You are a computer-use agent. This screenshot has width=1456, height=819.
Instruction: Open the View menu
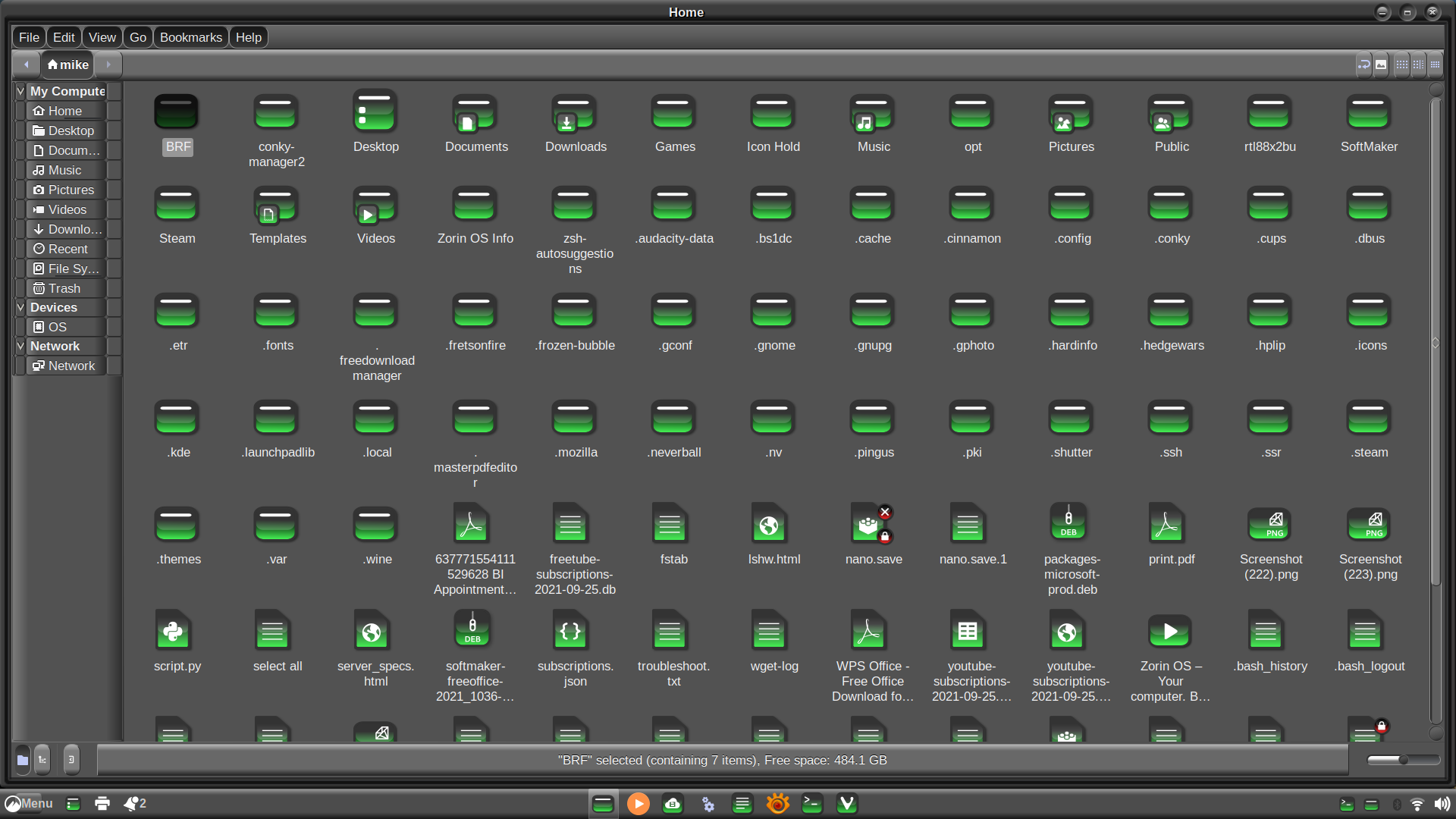pos(102,37)
